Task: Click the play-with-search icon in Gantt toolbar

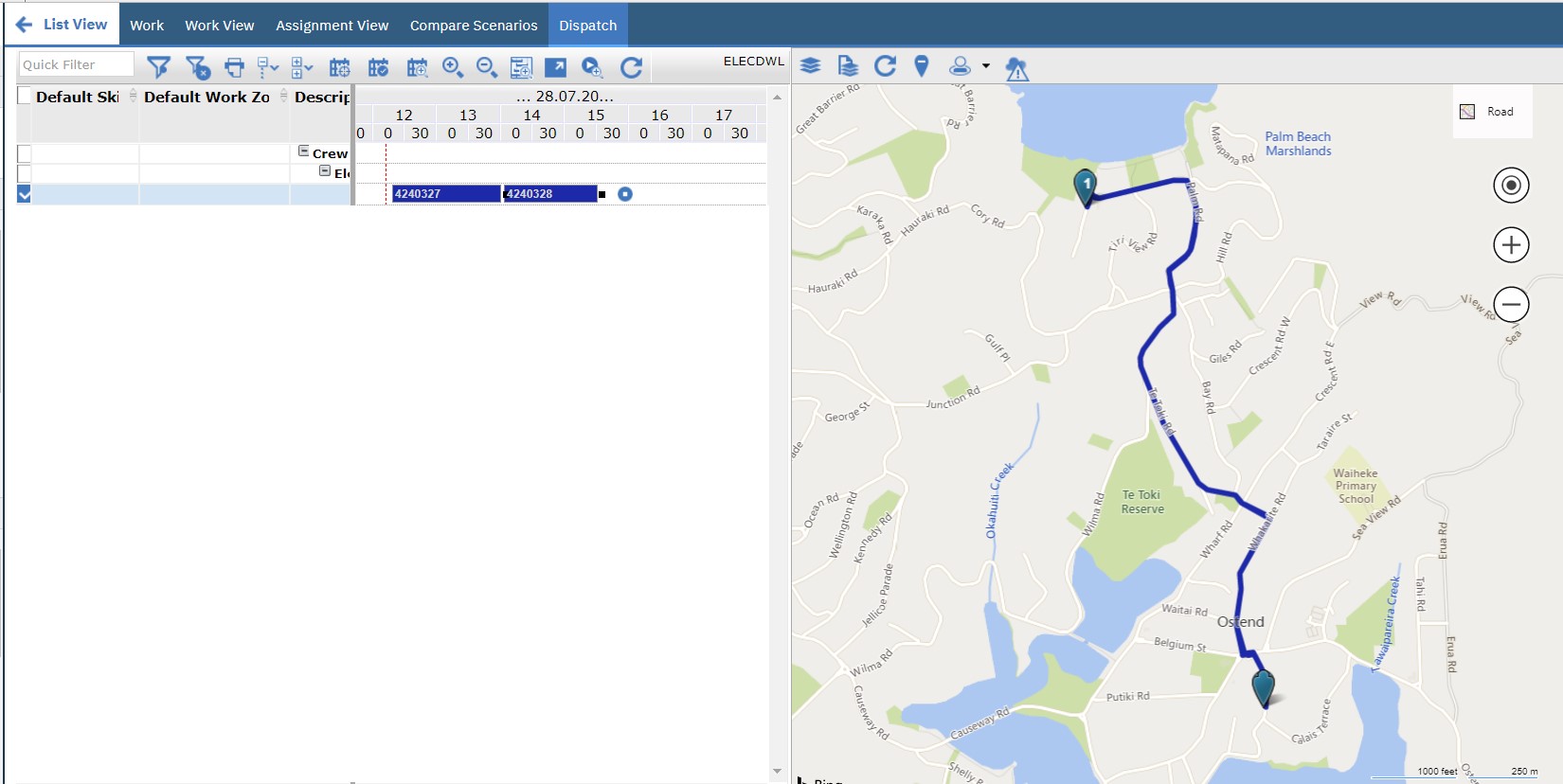Action: coord(591,67)
